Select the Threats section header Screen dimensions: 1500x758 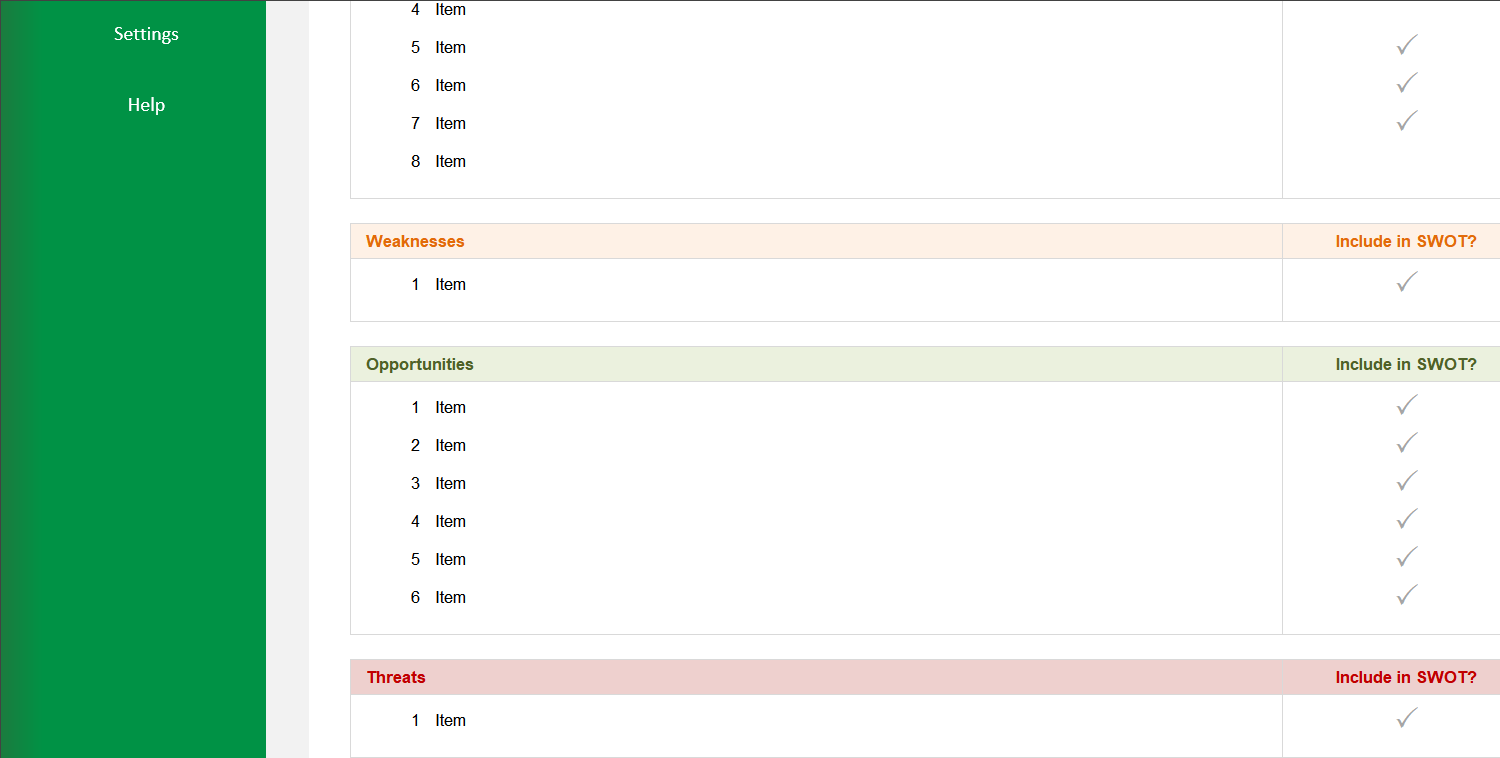[396, 677]
